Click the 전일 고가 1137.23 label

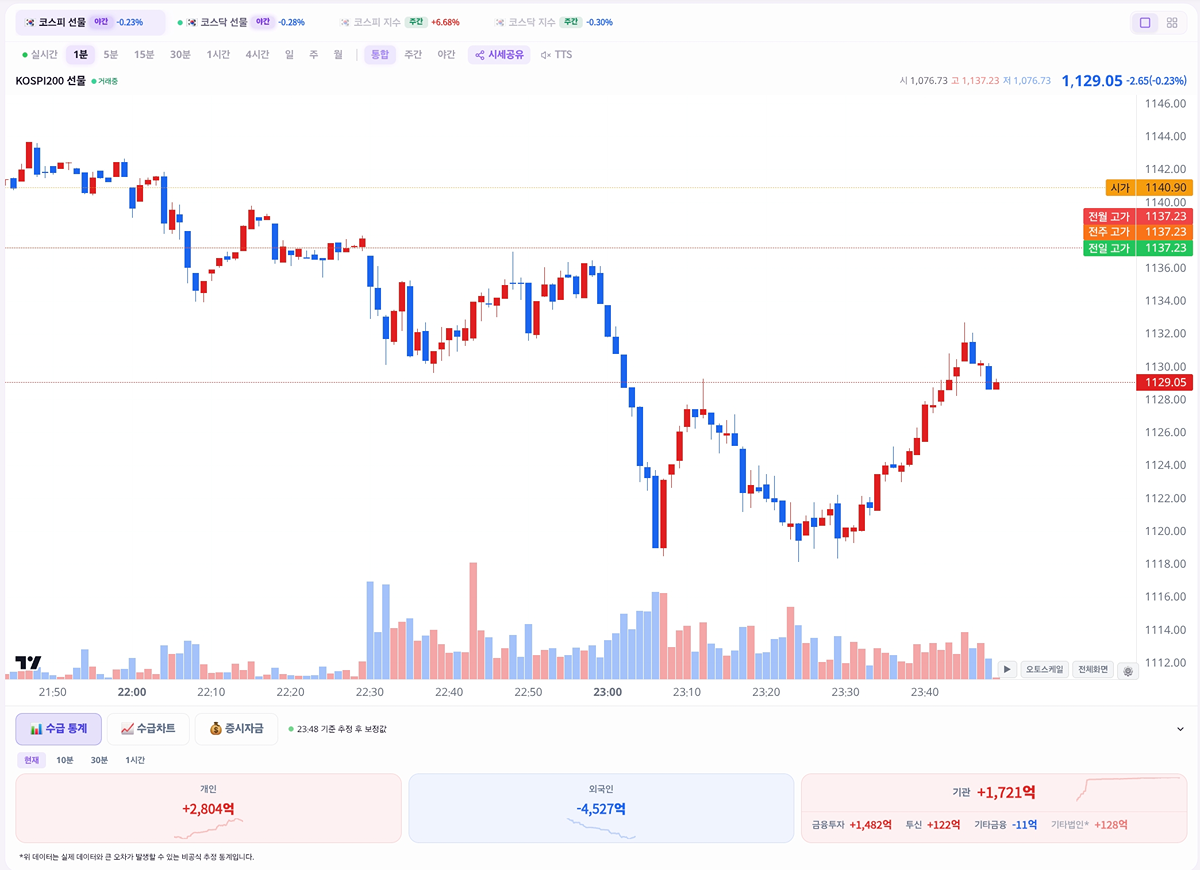click(1138, 248)
